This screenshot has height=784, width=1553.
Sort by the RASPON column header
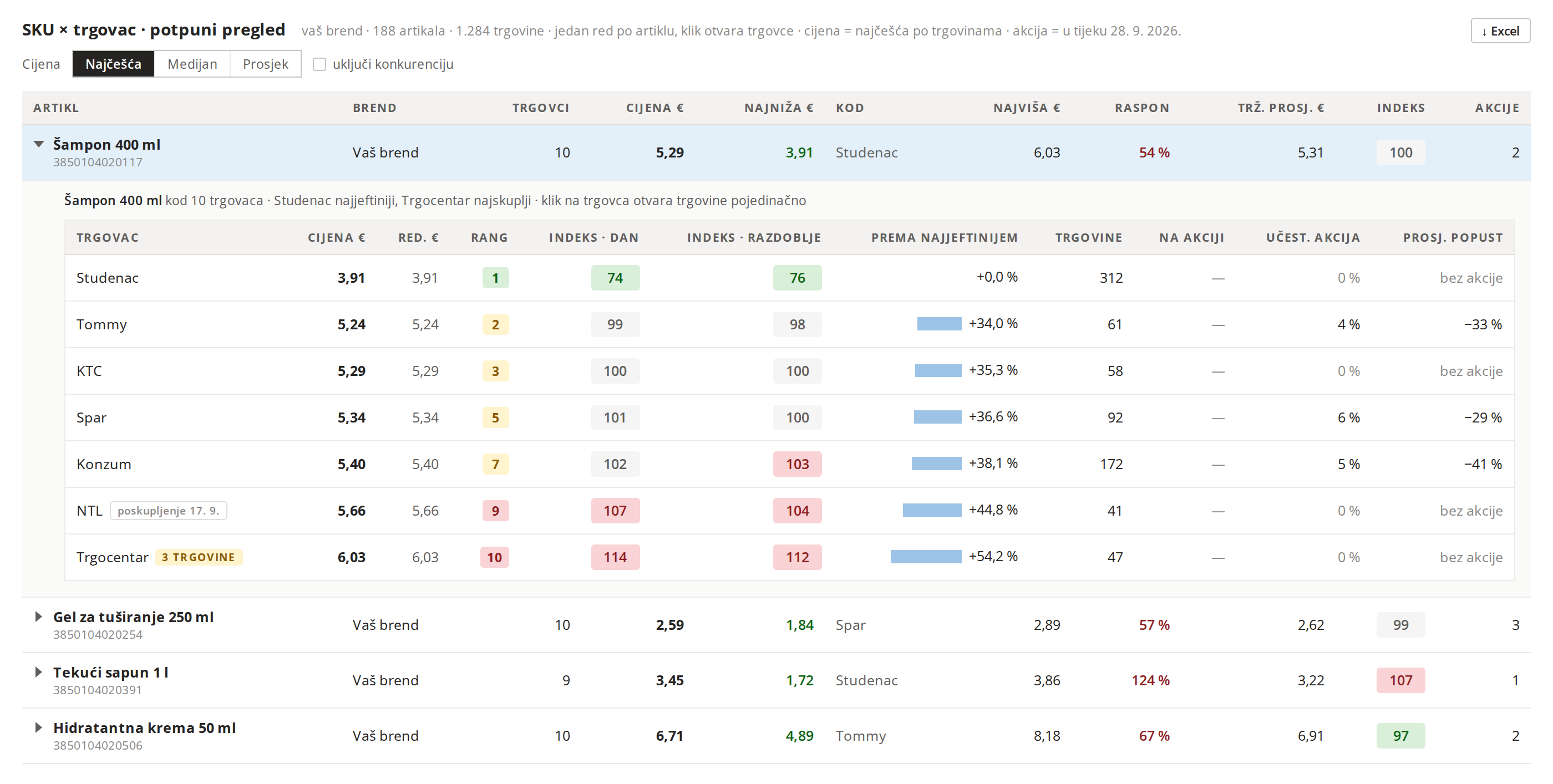1142,108
